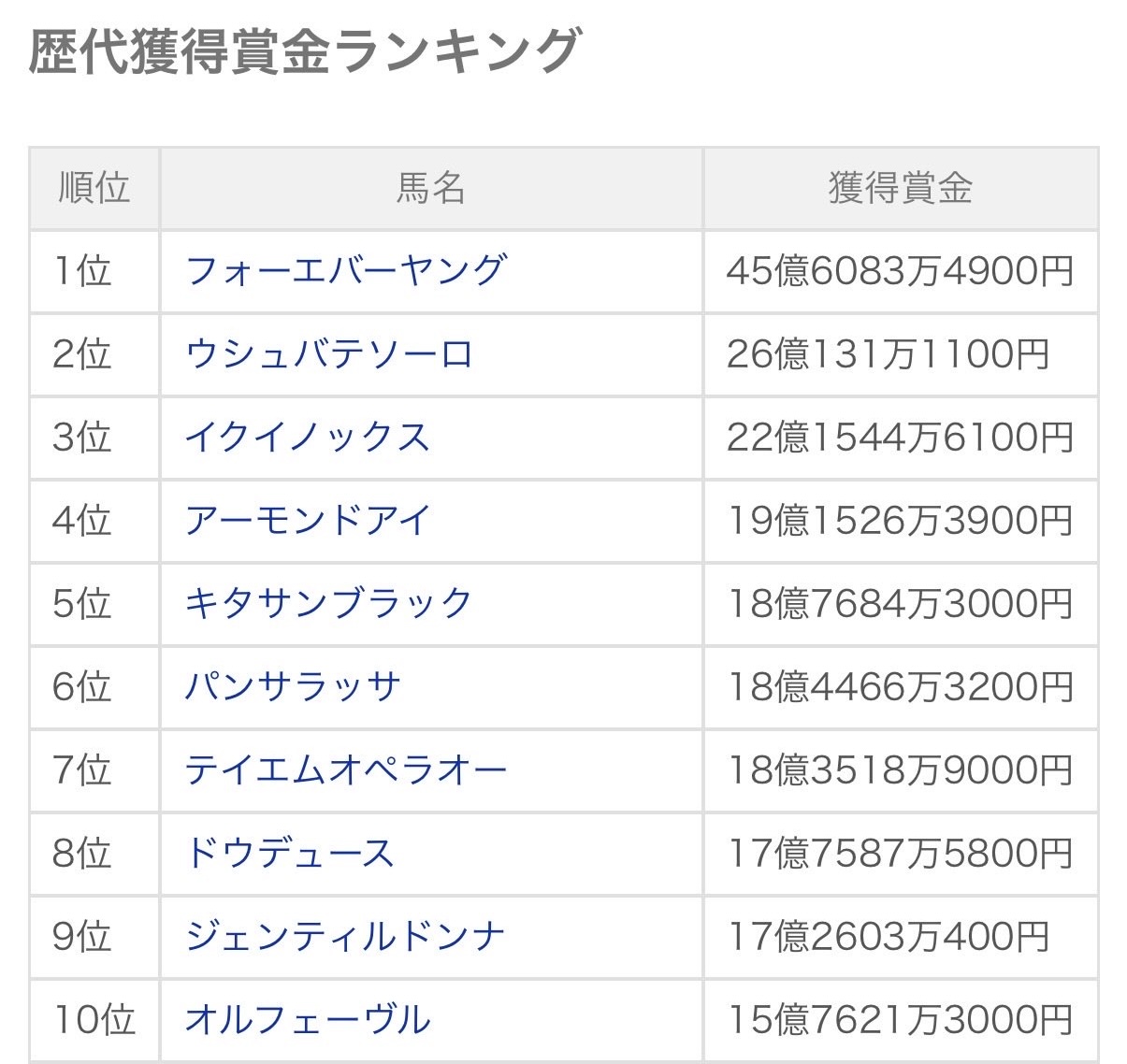Viewport: 1127px width, 1064px height.
Task: Click the 1位 rank cell
Action: (x=82, y=271)
